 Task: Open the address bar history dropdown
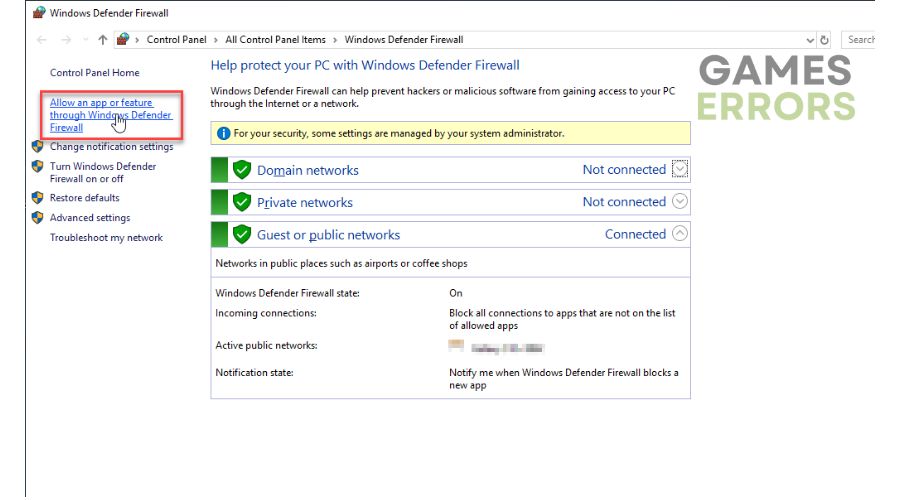810,40
